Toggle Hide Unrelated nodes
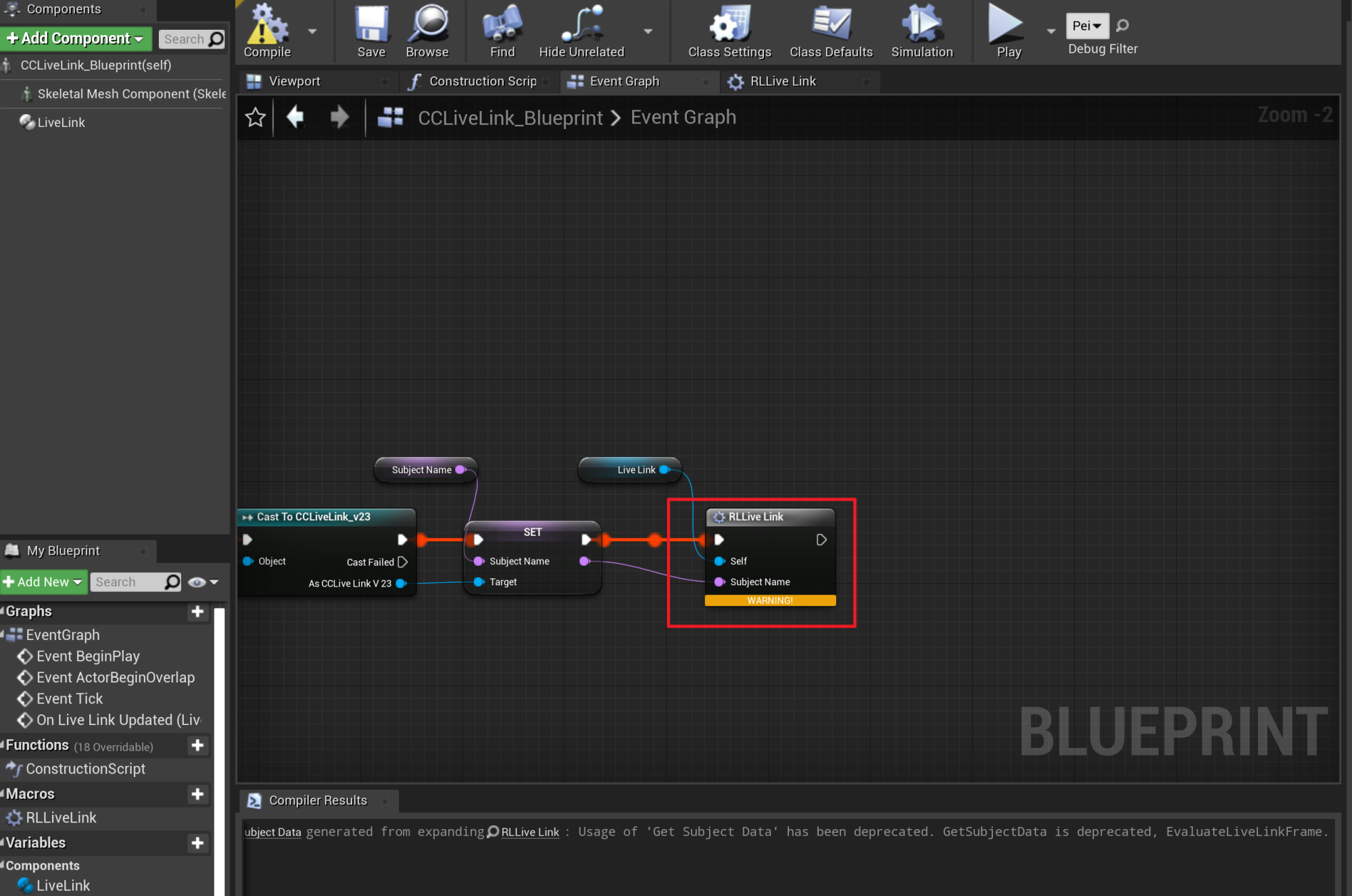 (x=581, y=31)
